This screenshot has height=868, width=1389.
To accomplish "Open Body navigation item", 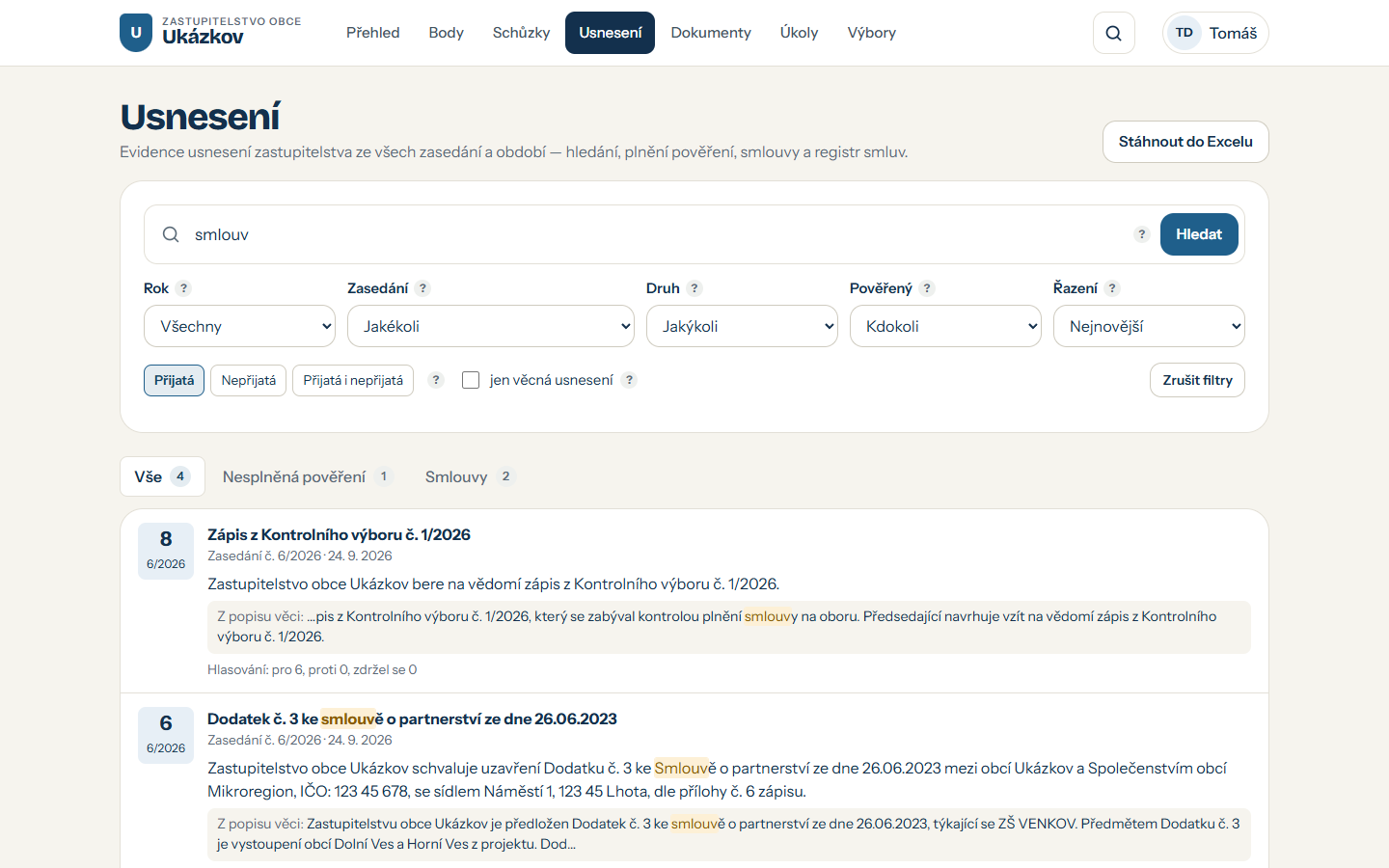I will point(447,33).
